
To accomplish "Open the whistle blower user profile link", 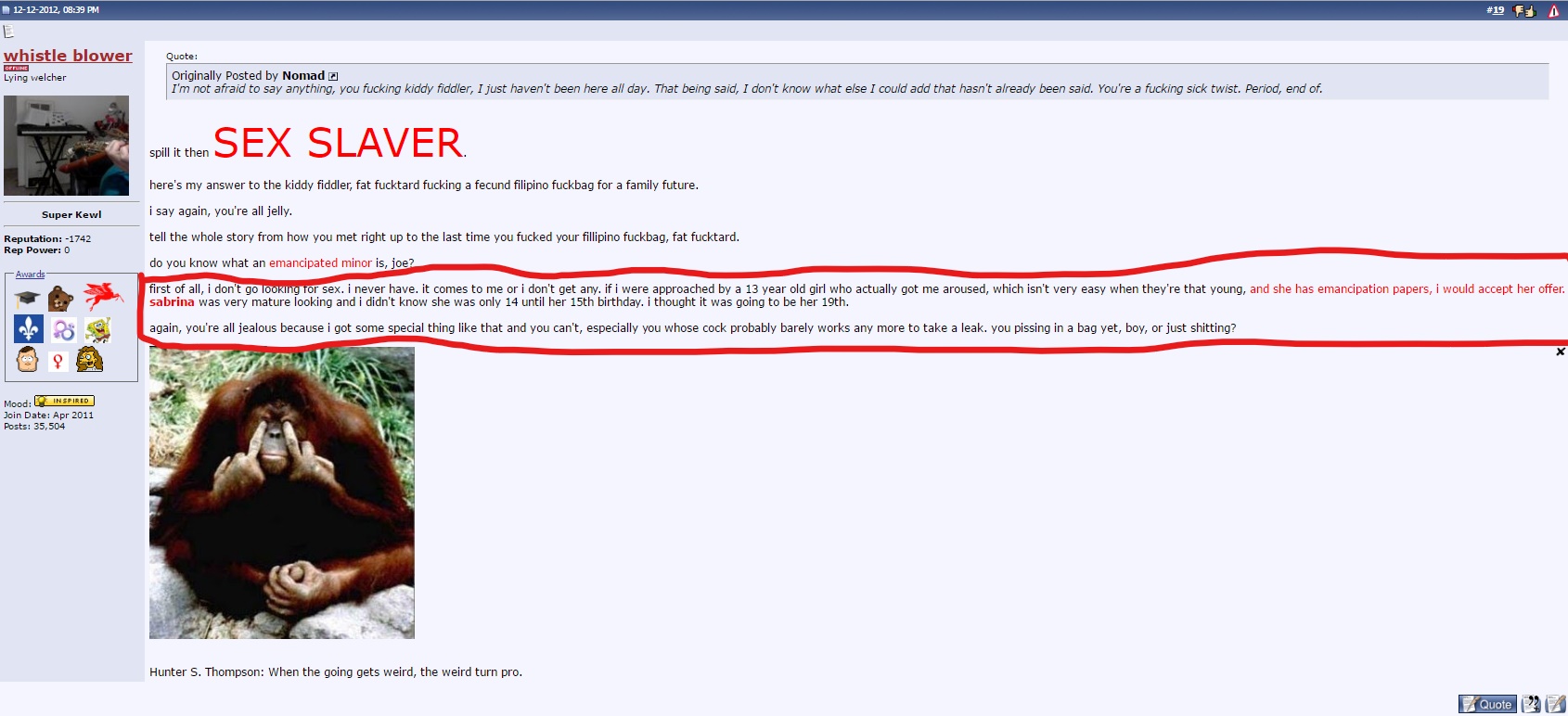I will 68,56.
